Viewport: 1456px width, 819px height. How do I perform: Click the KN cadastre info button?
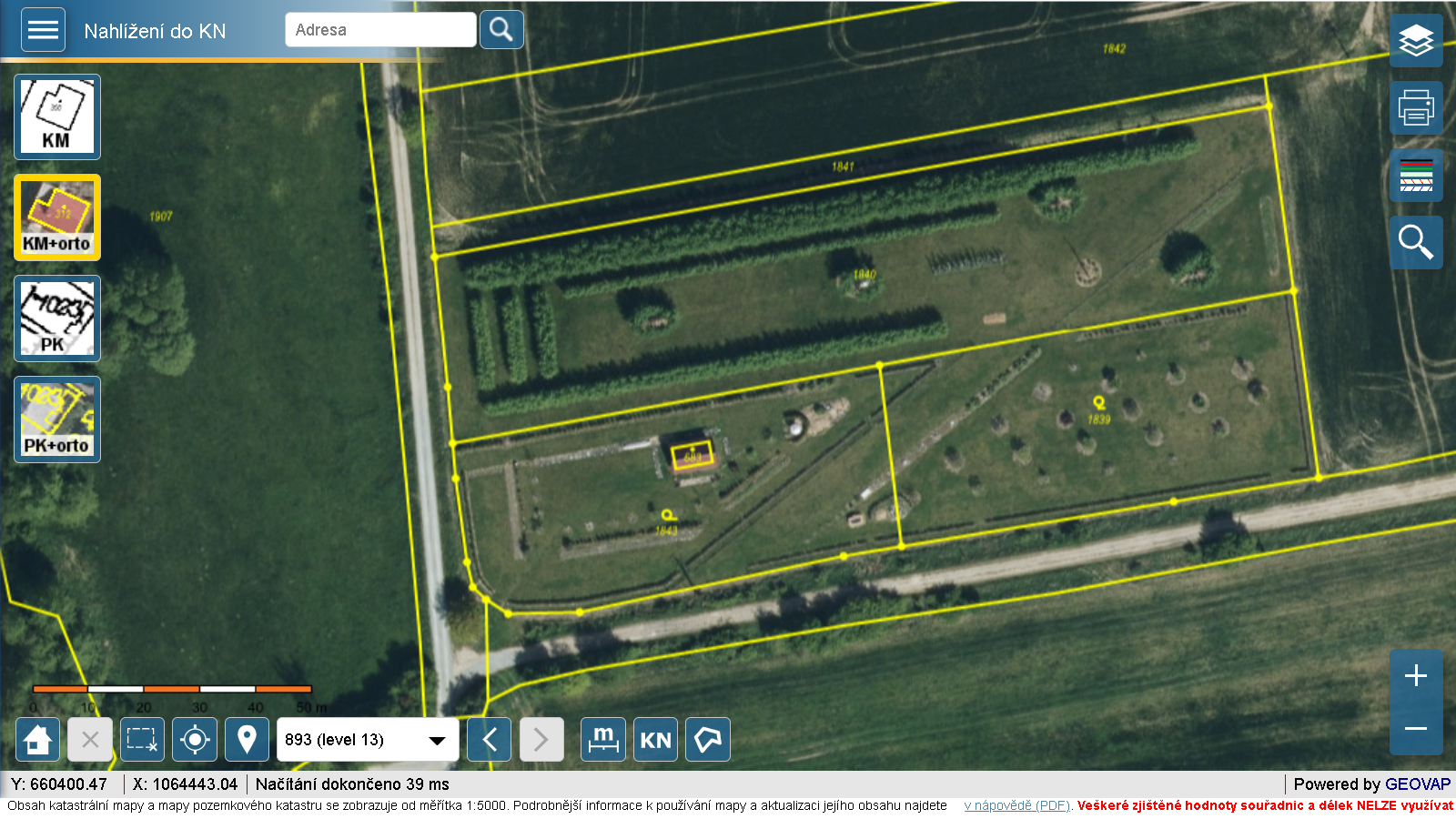655,740
